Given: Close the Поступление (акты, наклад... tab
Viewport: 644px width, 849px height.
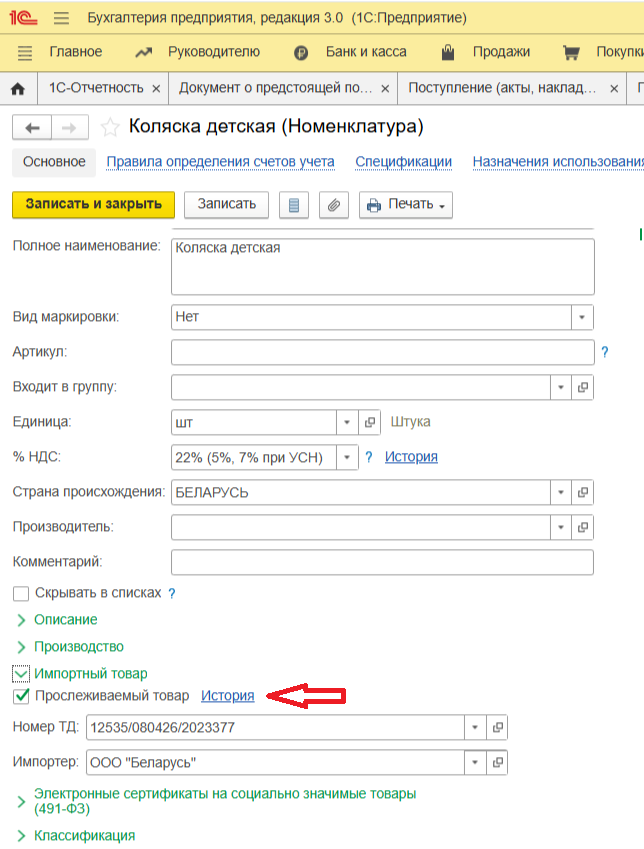Looking at the screenshot, I should pyautogui.click(x=614, y=89).
